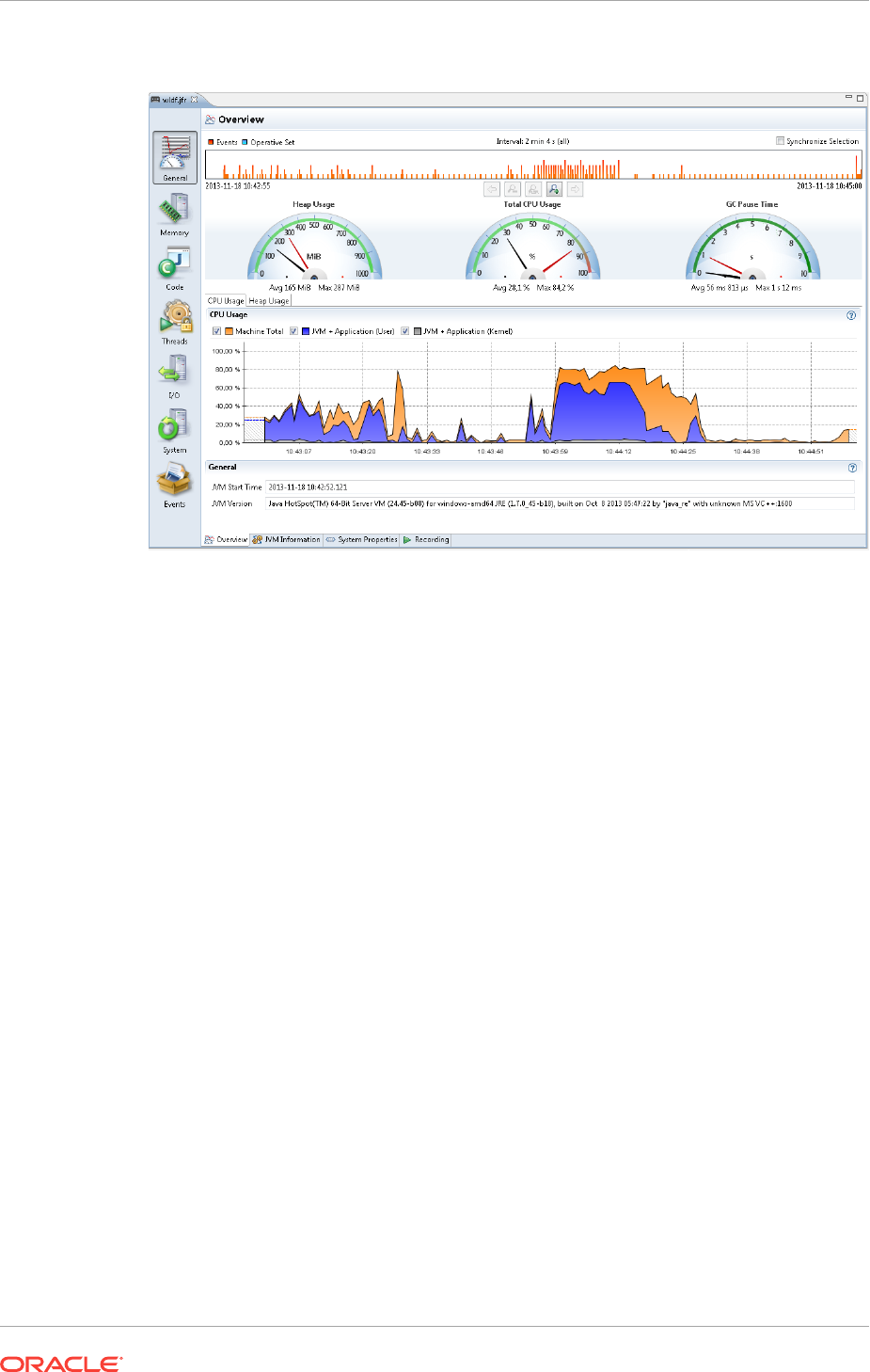The image size is (870, 1372).
Task: Enable Synchronize Selection checkbox
Action: (780, 141)
